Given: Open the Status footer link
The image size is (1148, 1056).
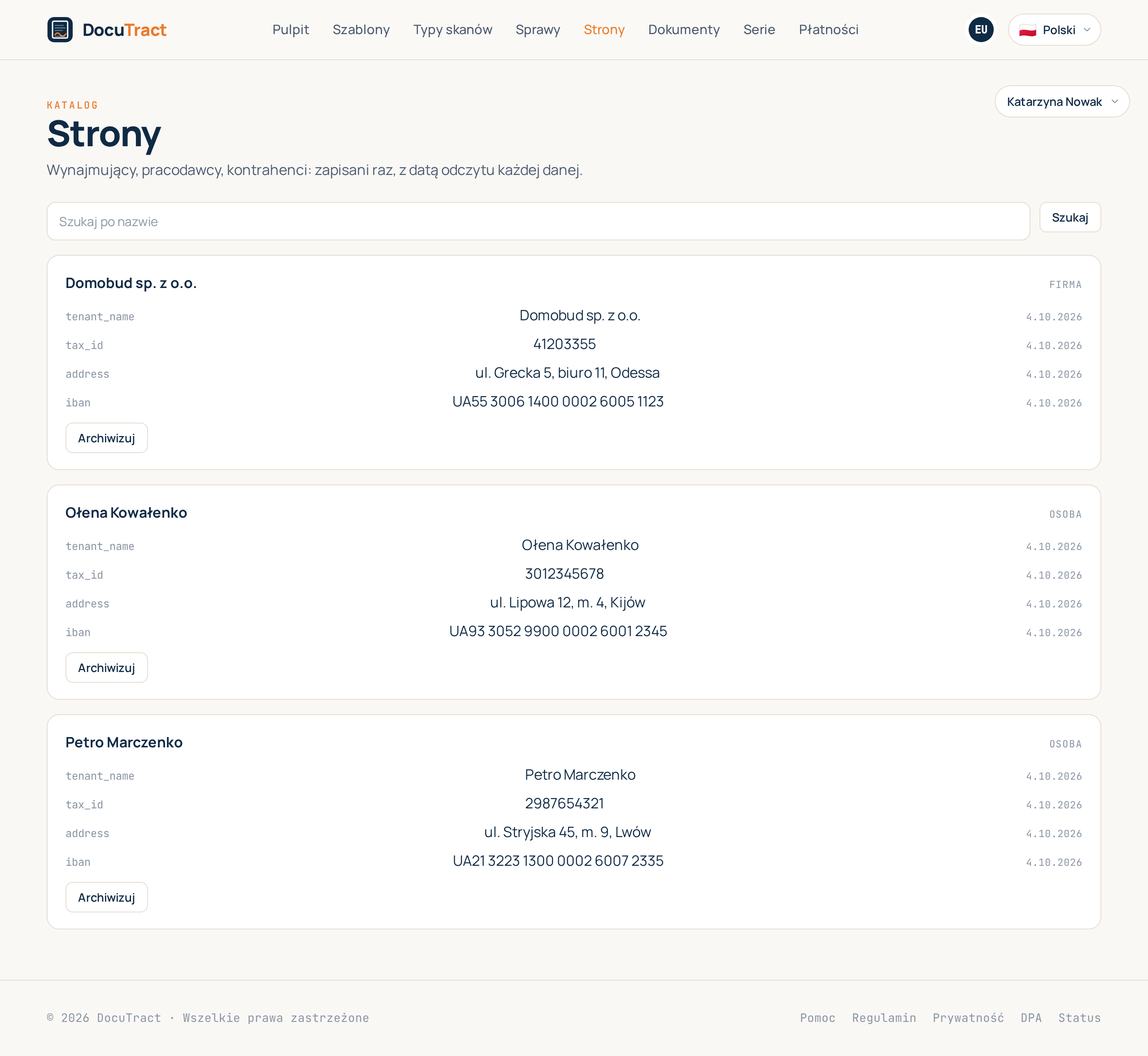Looking at the screenshot, I should (1079, 1018).
